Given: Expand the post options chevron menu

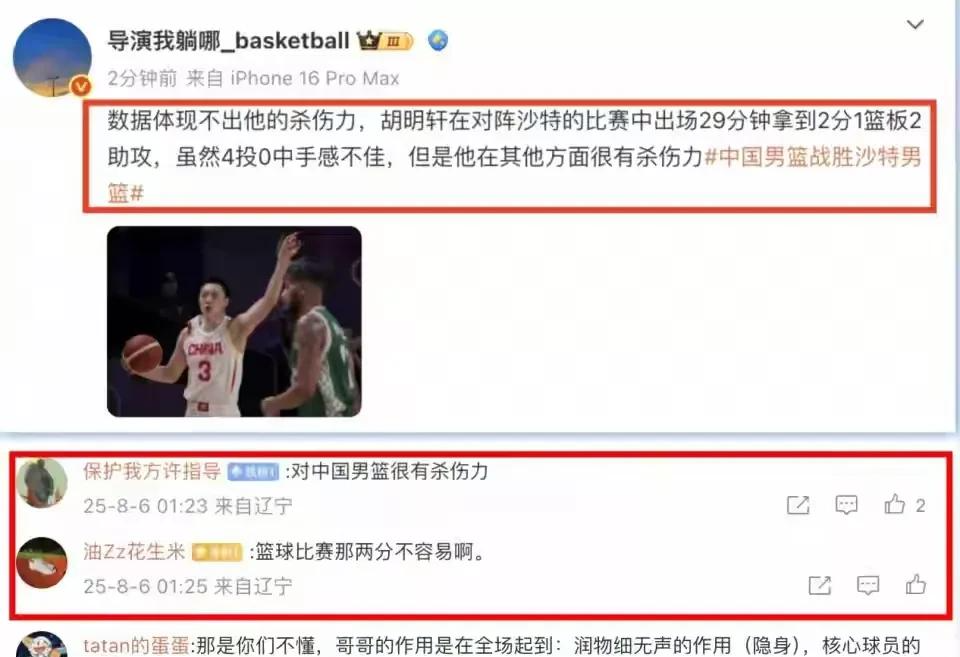Looking at the screenshot, I should click(x=915, y=24).
